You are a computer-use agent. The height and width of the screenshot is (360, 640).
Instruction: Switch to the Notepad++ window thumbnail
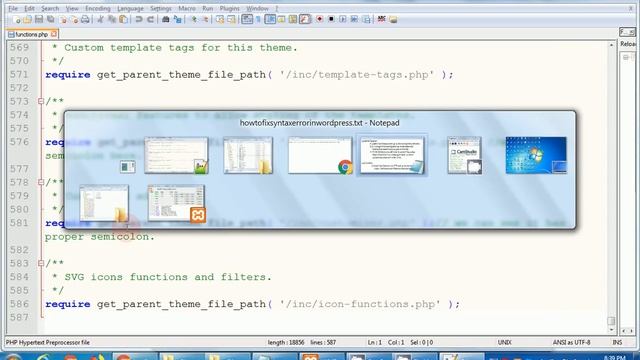(x=176, y=156)
